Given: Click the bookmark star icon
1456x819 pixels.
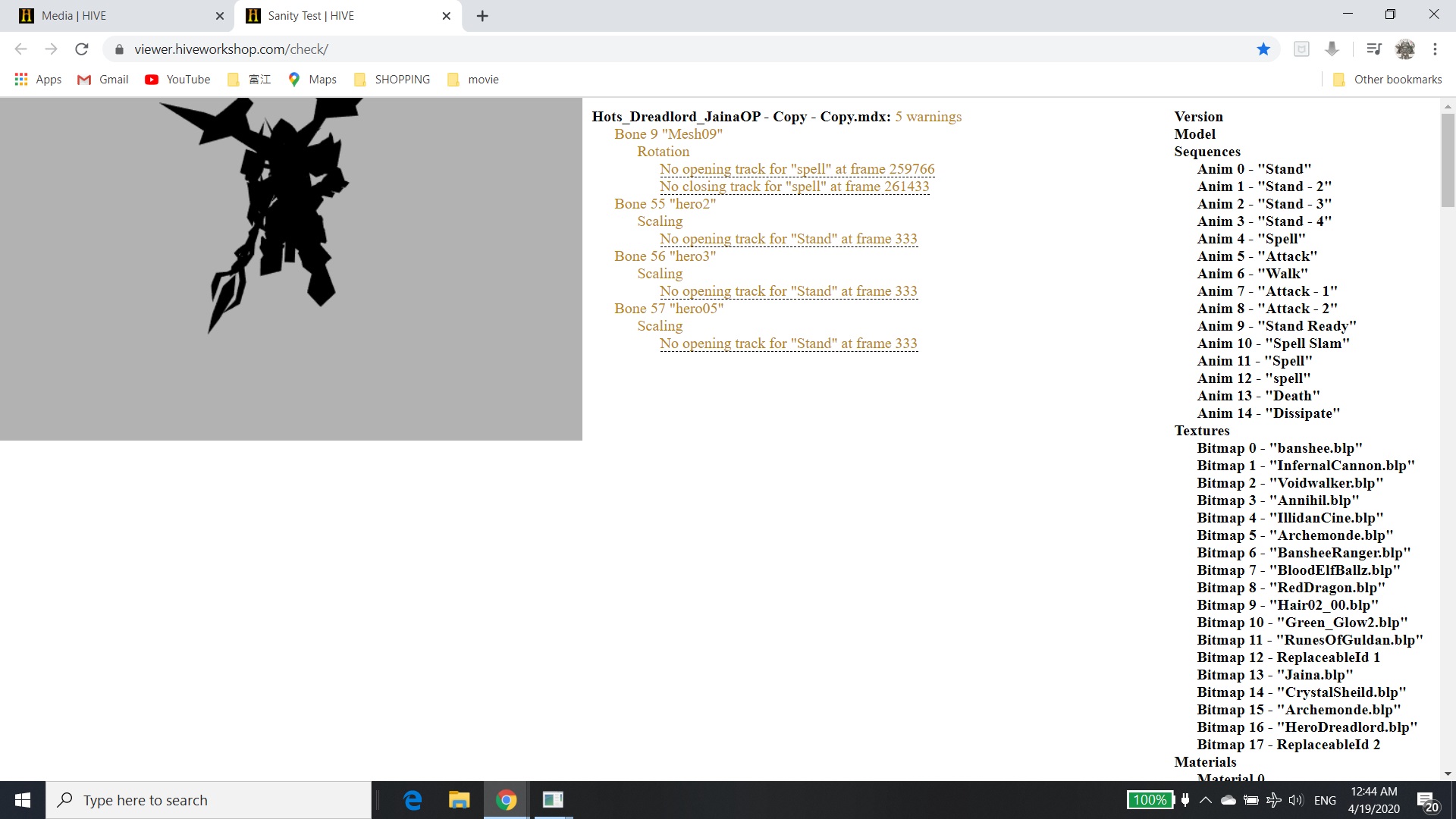Looking at the screenshot, I should [1263, 49].
